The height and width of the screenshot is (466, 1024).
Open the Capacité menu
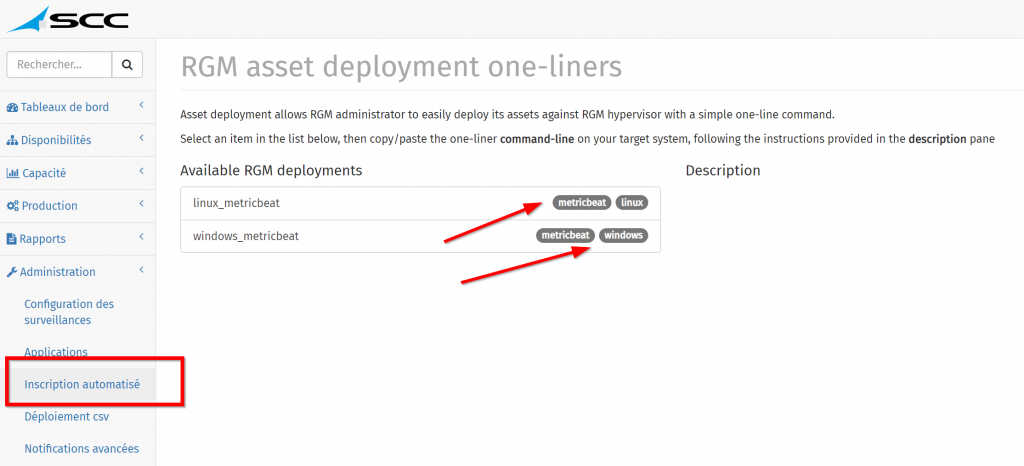click(x=44, y=173)
